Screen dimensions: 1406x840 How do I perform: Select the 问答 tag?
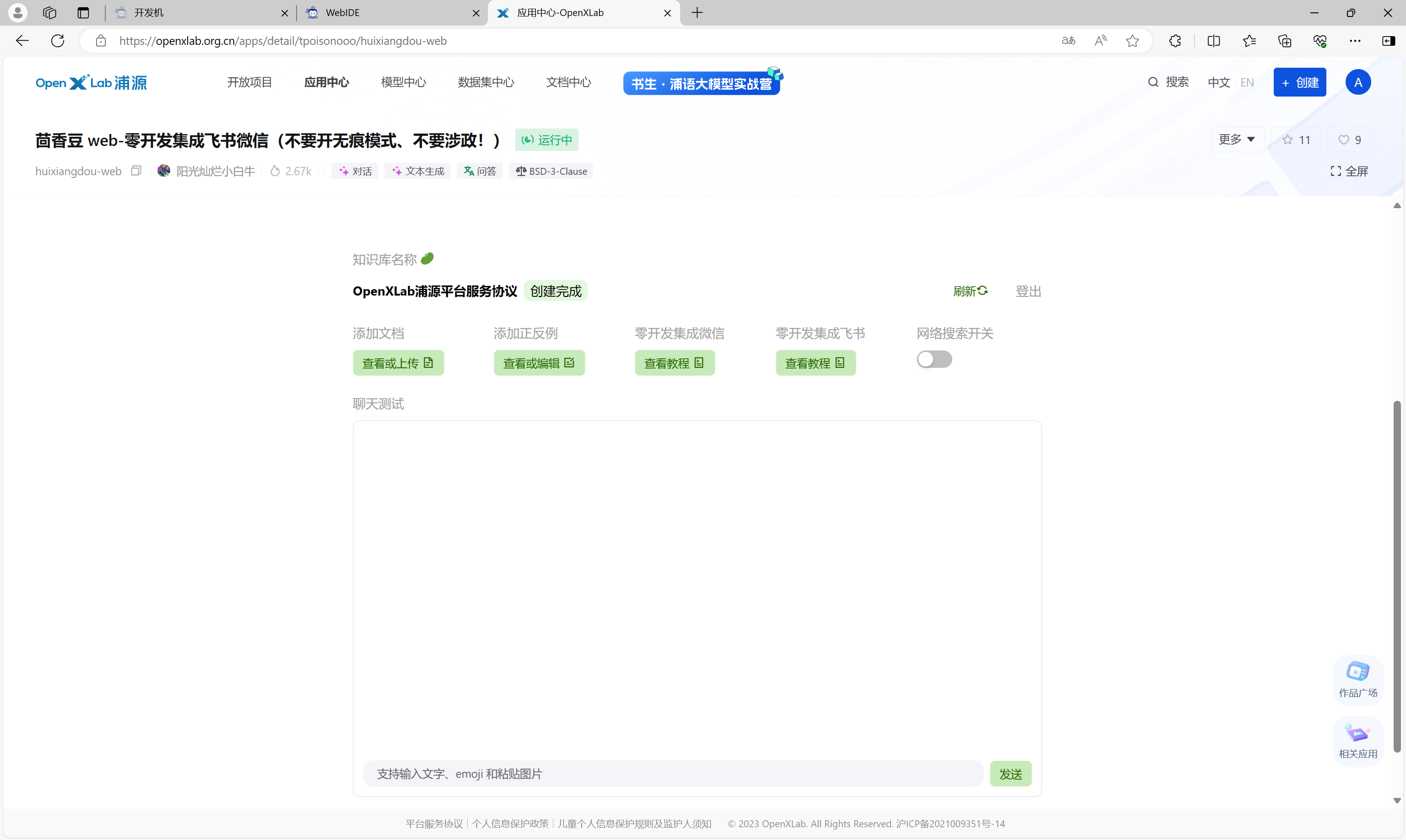[480, 171]
